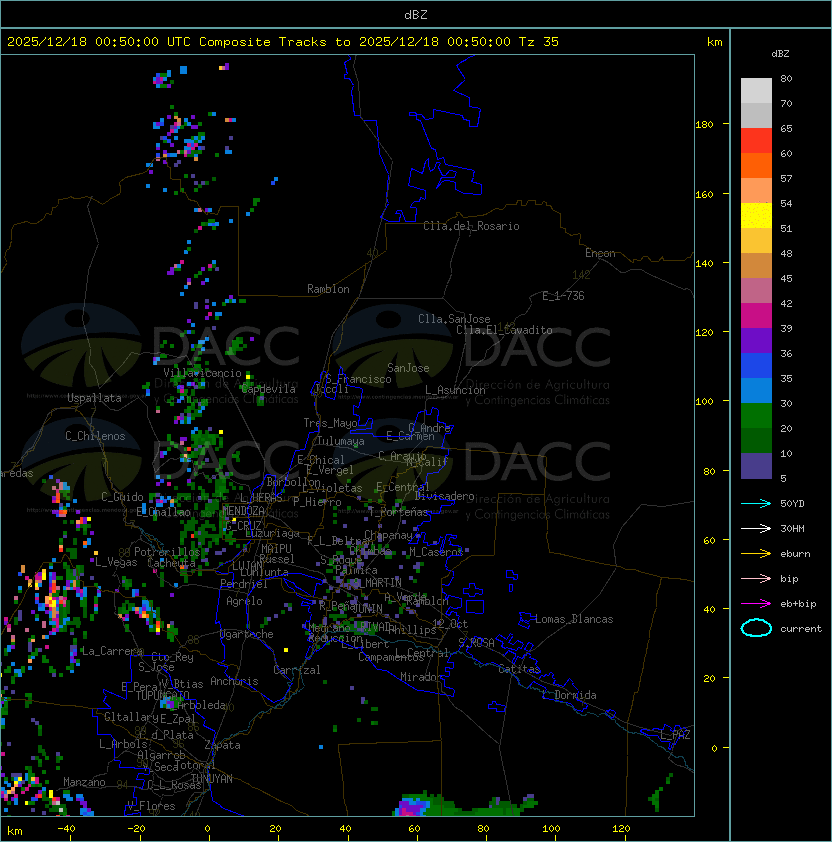Click the 100 tick on vertical km axis
832x842 pixels.
[x=704, y=401]
